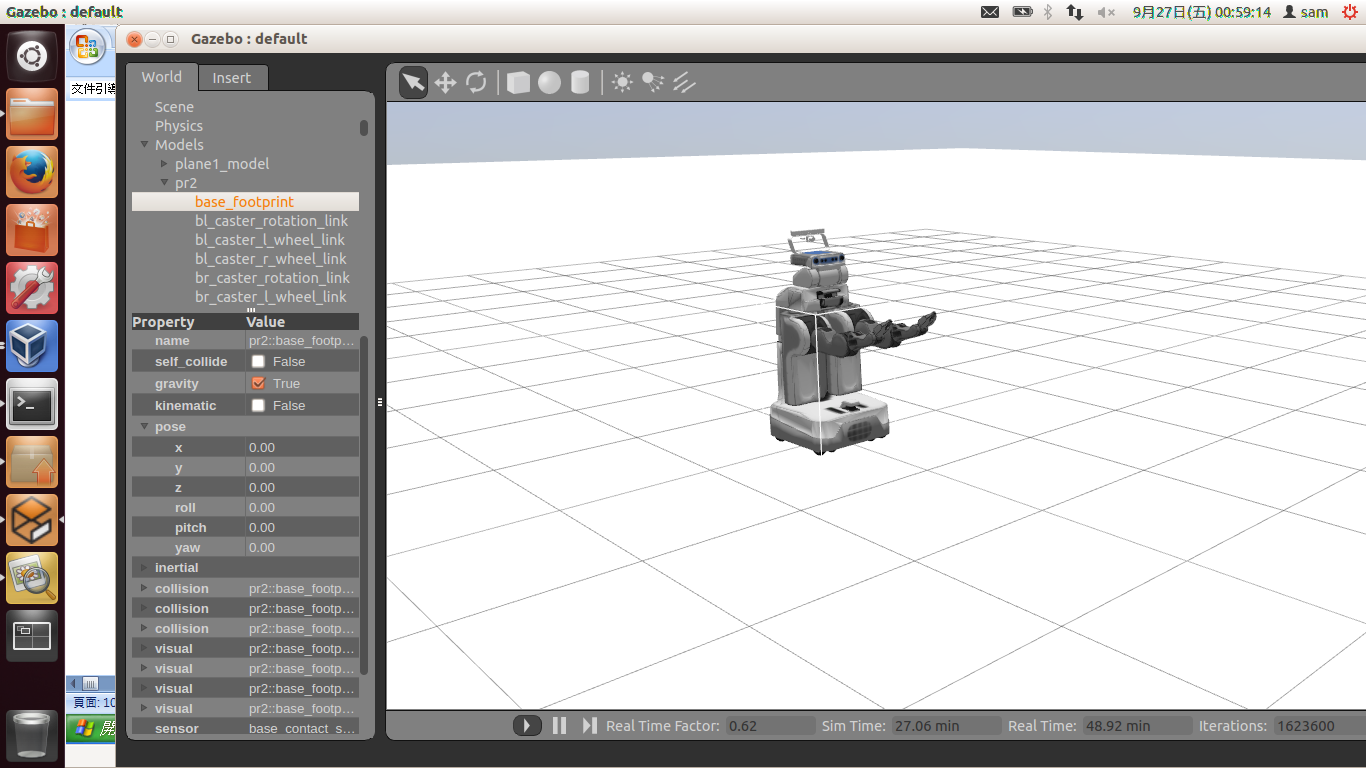Click the Sim Time field
The height and width of the screenshot is (768, 1366).
[x=947, y=726]
